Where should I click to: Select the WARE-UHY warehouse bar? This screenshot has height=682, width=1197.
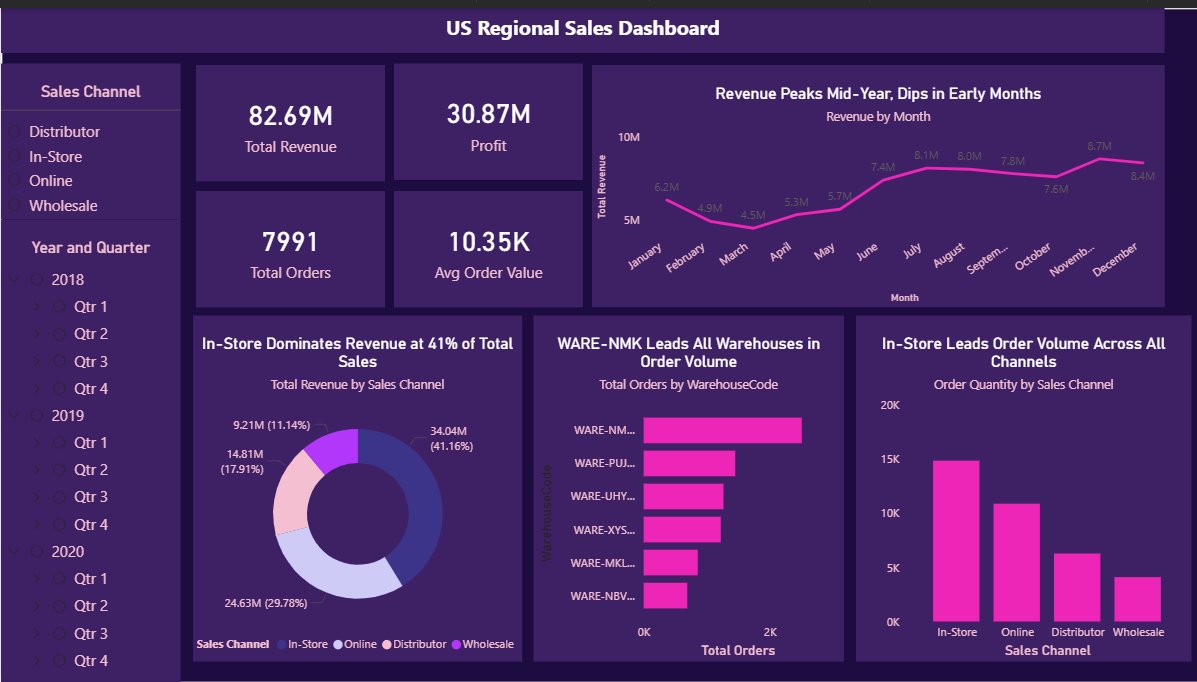683,496
